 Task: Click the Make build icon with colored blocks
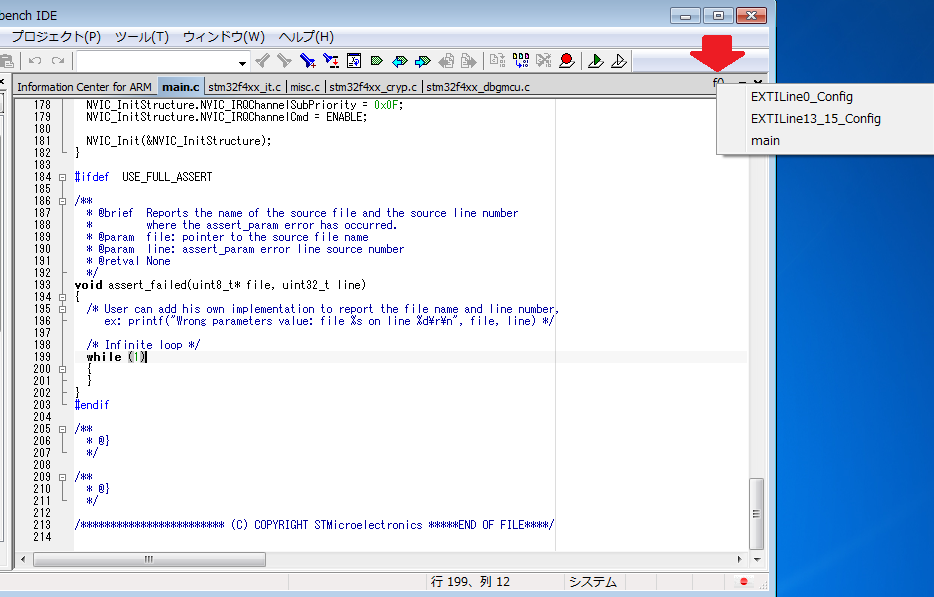pos(521,61)
